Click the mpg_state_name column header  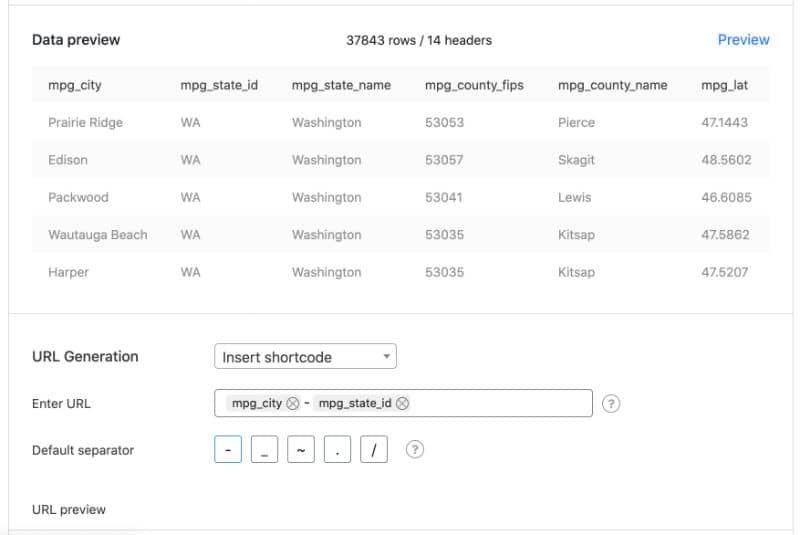341,85
